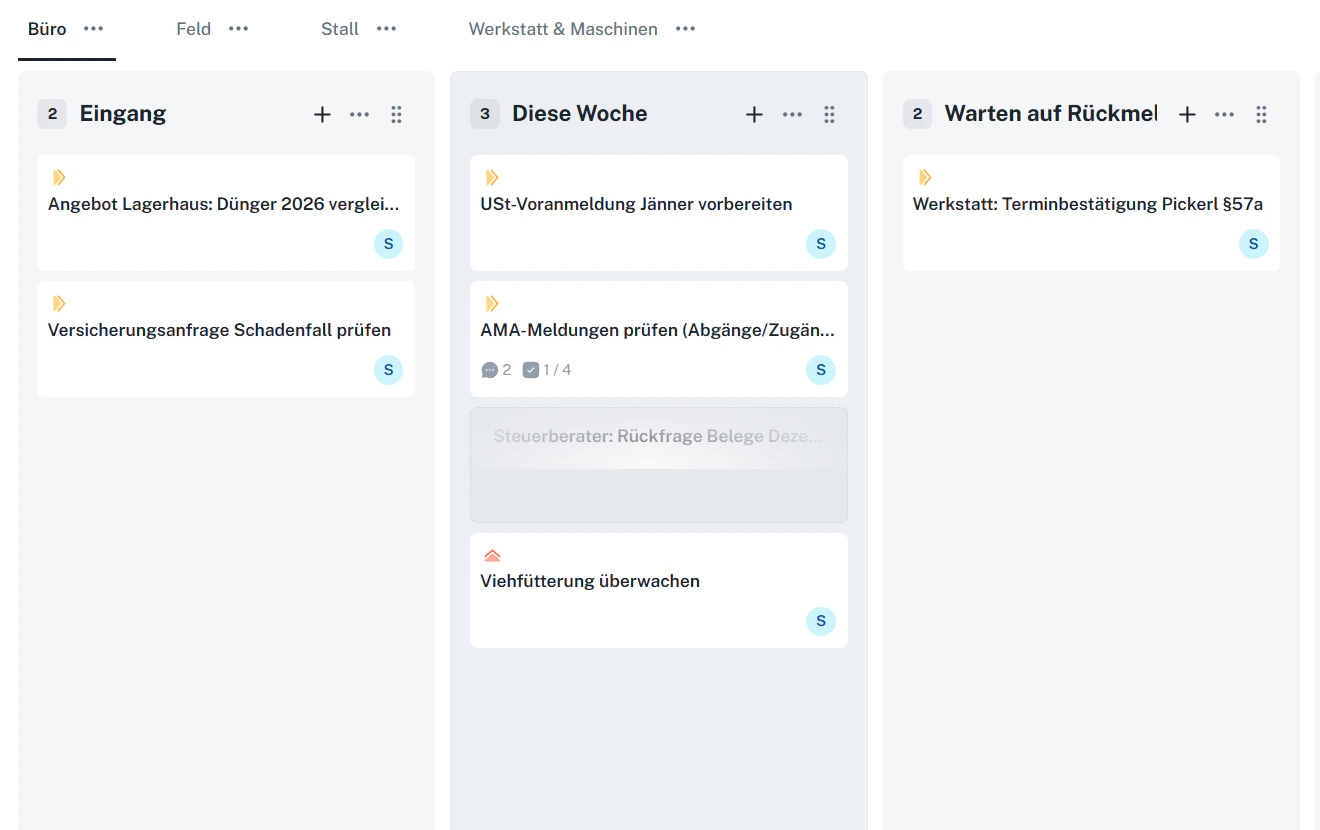The image size is (1320, 830).
Task: Open the Diese Woche column options menu
Action: tap(792, 114)
